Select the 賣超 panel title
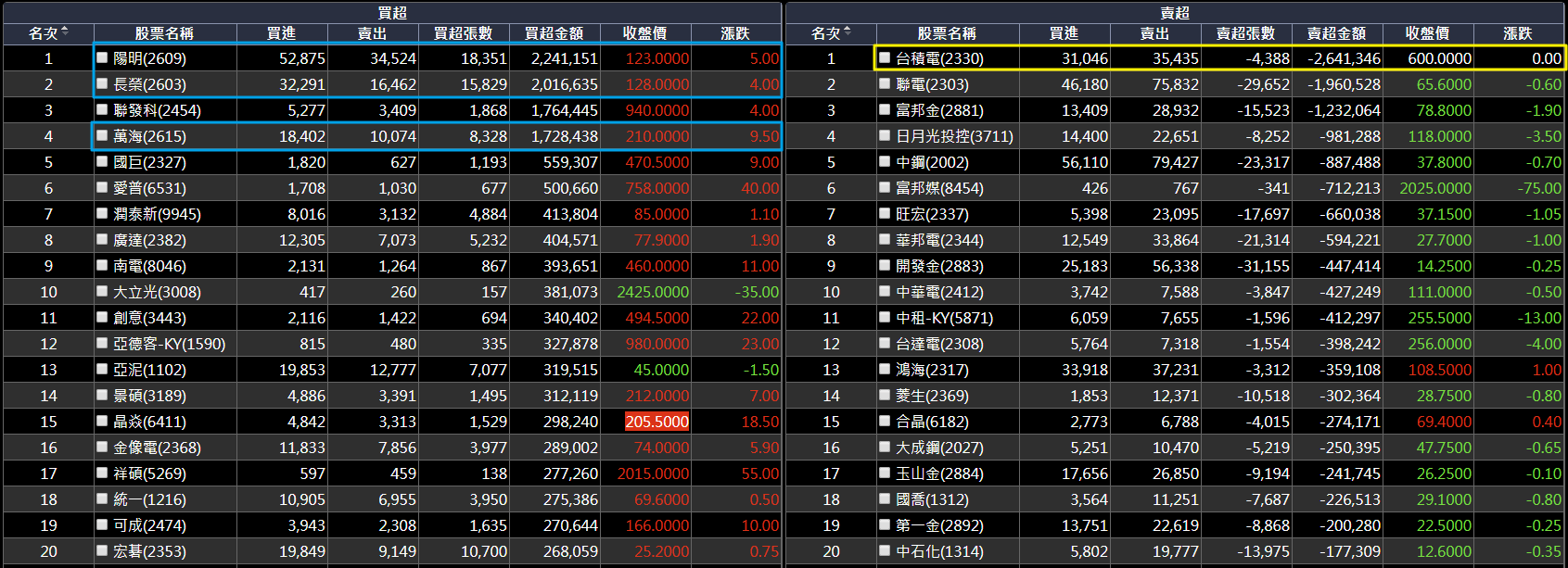1568x568 pixels. [x=1175, y=12]
